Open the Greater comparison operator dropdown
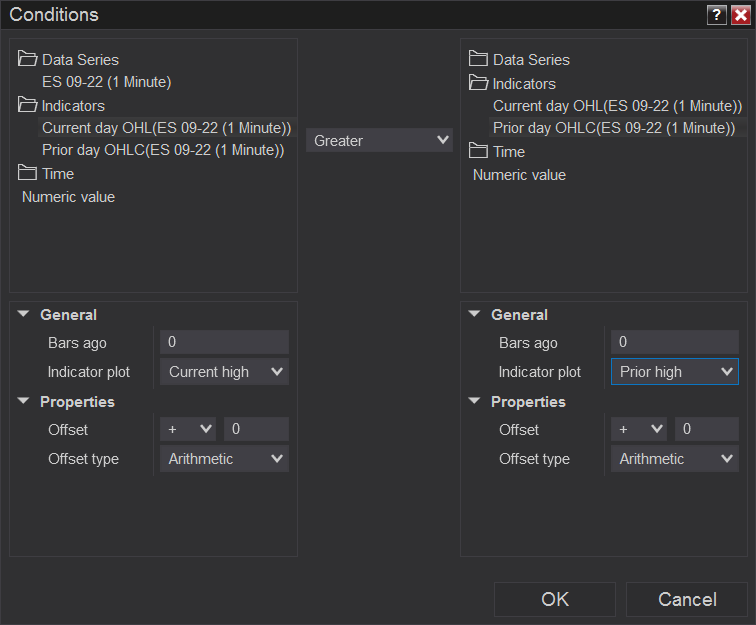The image size is (756, 625). [379, 141]
